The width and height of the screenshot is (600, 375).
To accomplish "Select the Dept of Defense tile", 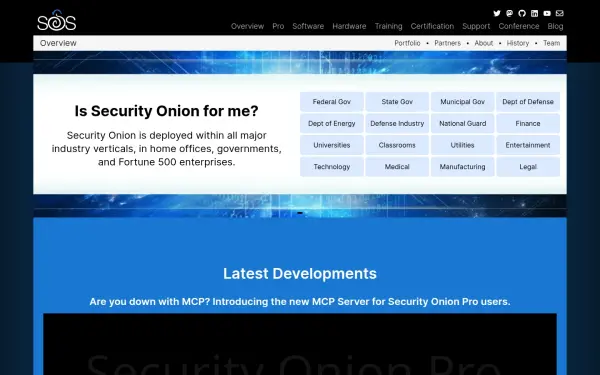I will [528, 102].
